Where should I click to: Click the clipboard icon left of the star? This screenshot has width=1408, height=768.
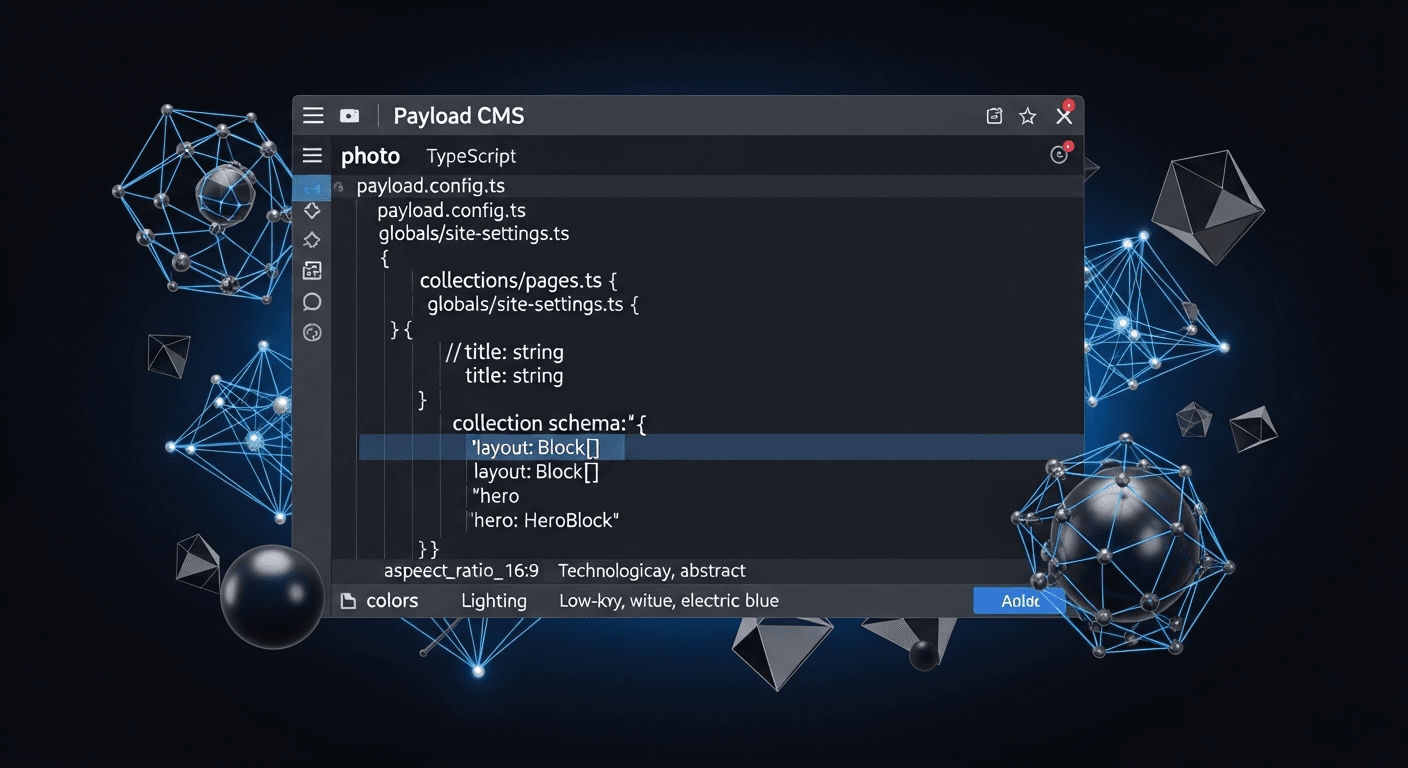[994, 116]
